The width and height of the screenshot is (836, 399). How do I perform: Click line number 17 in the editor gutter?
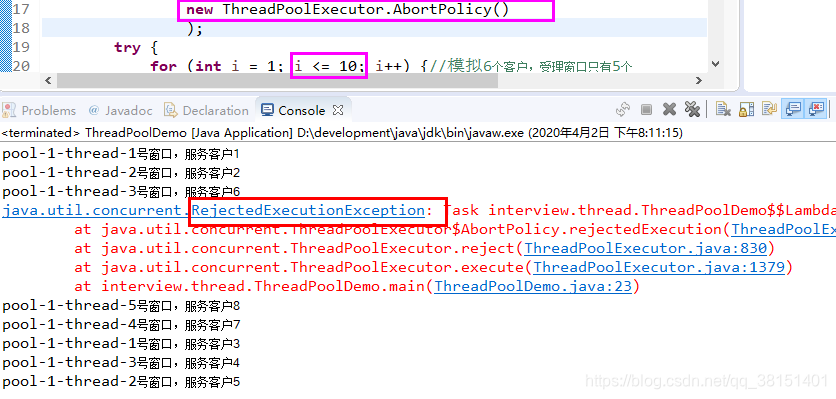[x=20, y=9]
